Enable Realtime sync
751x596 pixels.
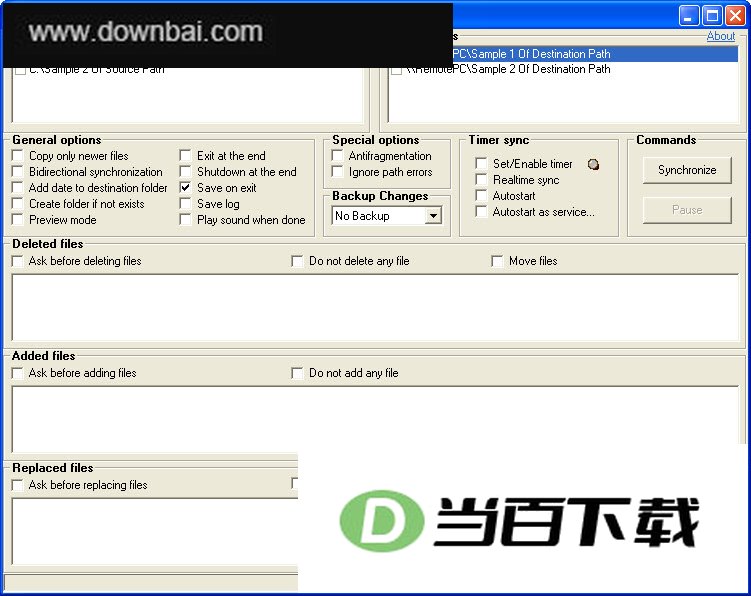[x=481, y=180]
